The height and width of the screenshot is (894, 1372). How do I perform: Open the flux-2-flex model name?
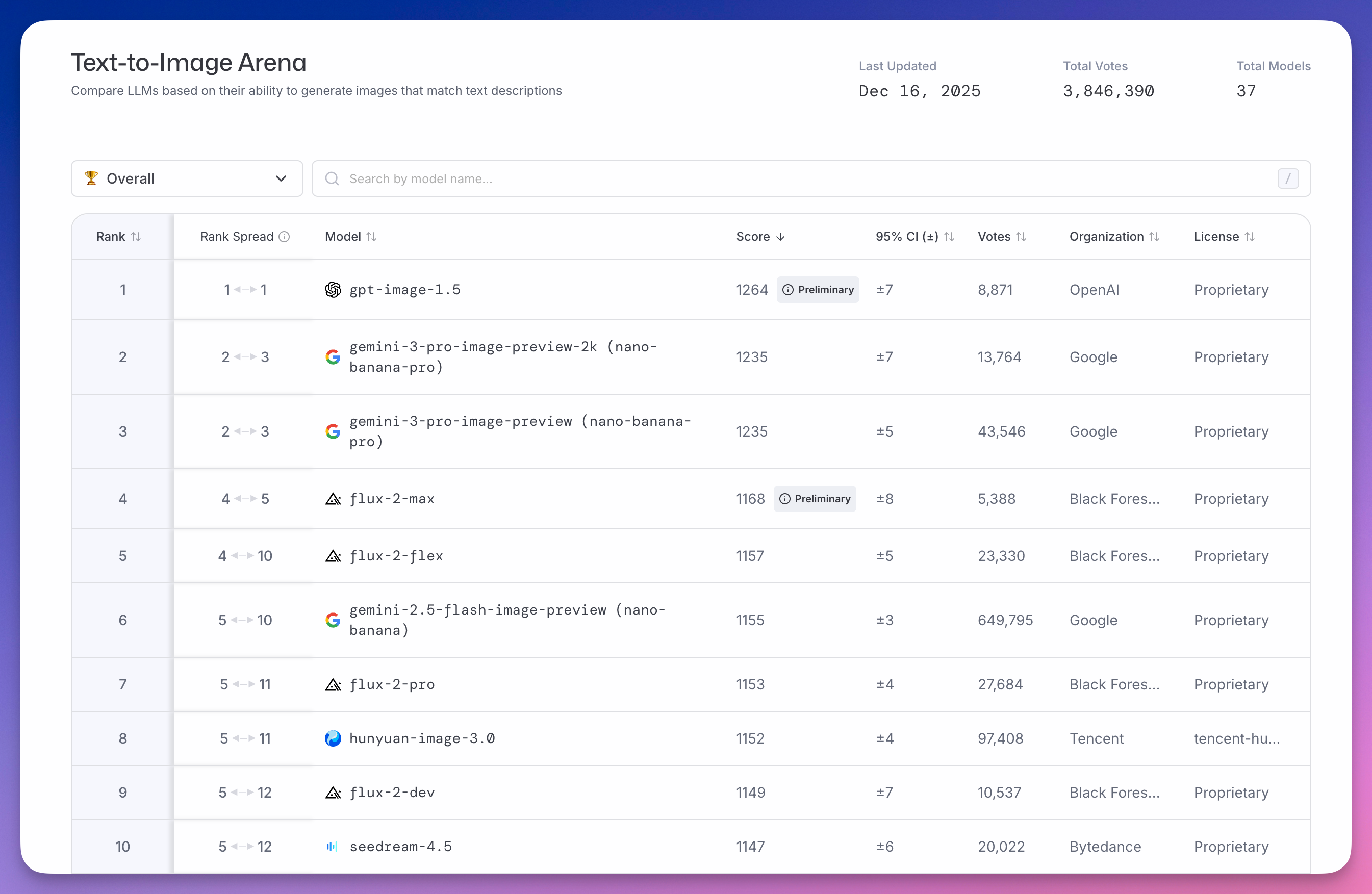(396, 556)
